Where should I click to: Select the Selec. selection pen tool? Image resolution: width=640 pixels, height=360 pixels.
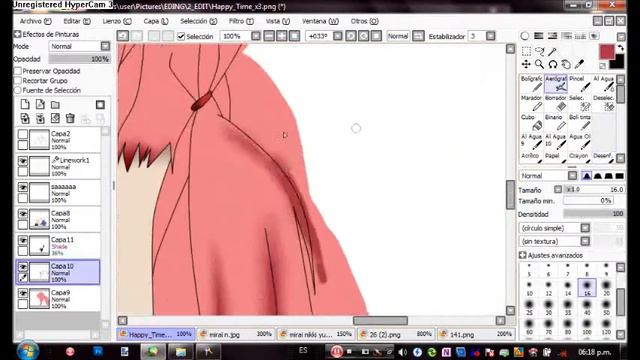coord(580,103)
